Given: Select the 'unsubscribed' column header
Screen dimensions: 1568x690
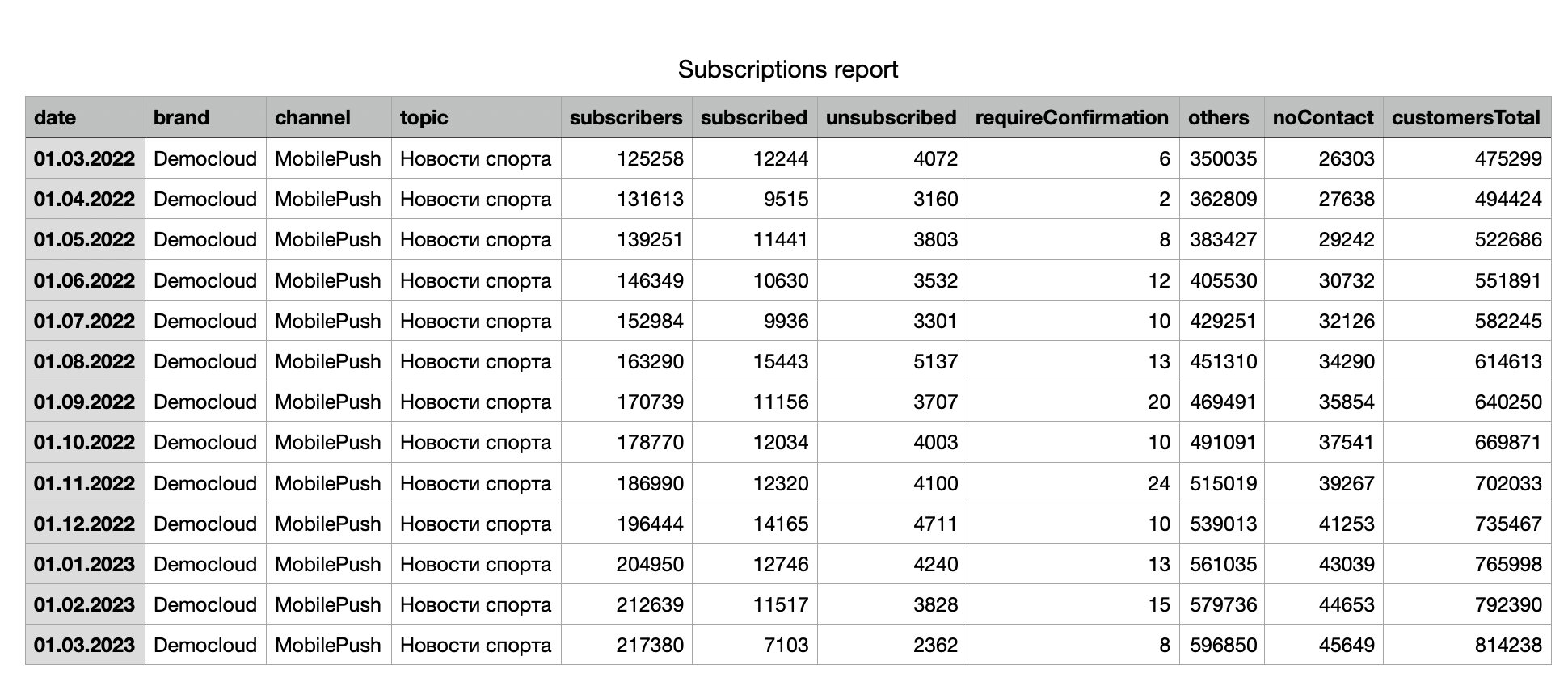Looking at the screenshot, I should coord(891,117).
